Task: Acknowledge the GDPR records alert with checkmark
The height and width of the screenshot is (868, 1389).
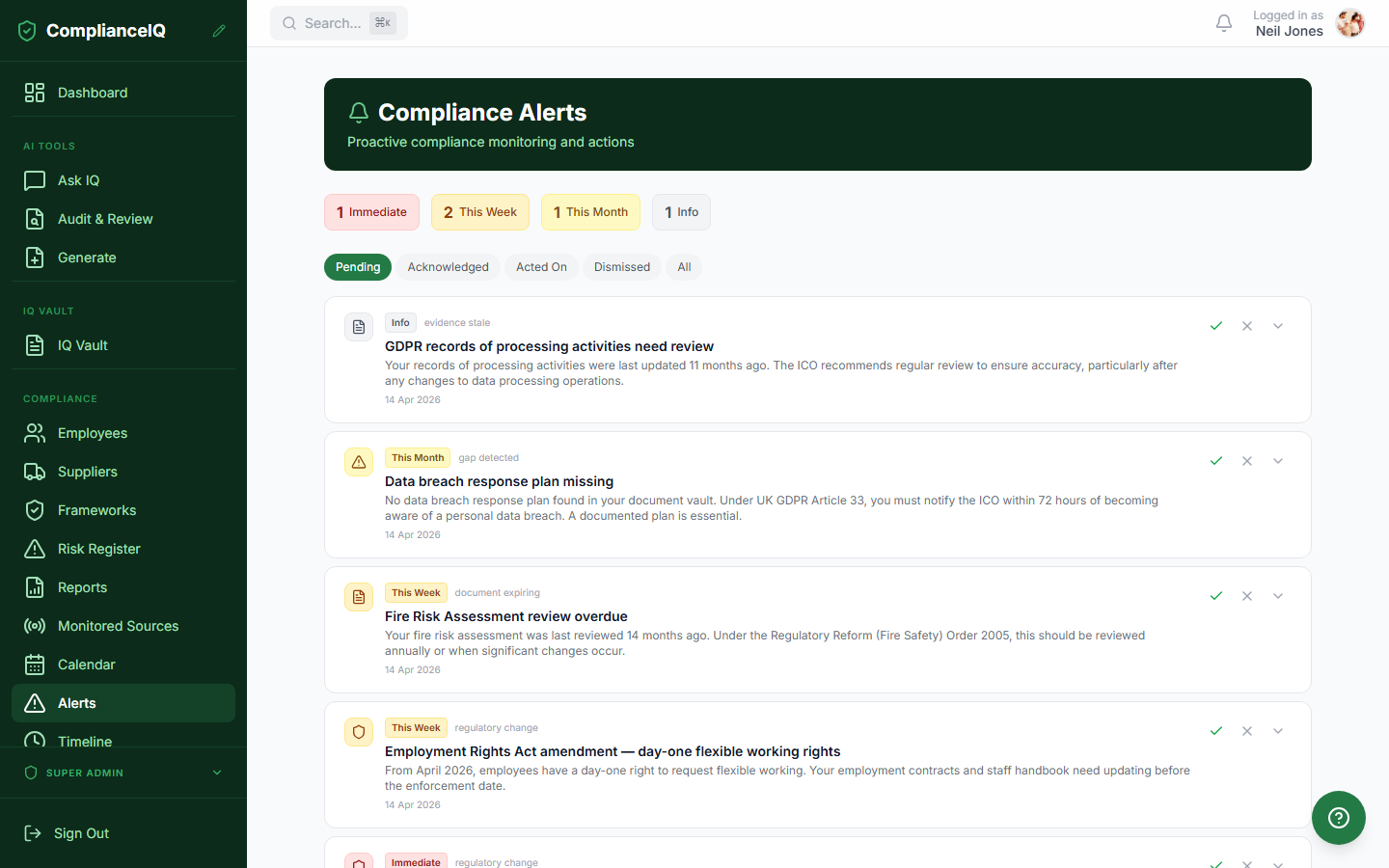Action: pos(1216,326)
